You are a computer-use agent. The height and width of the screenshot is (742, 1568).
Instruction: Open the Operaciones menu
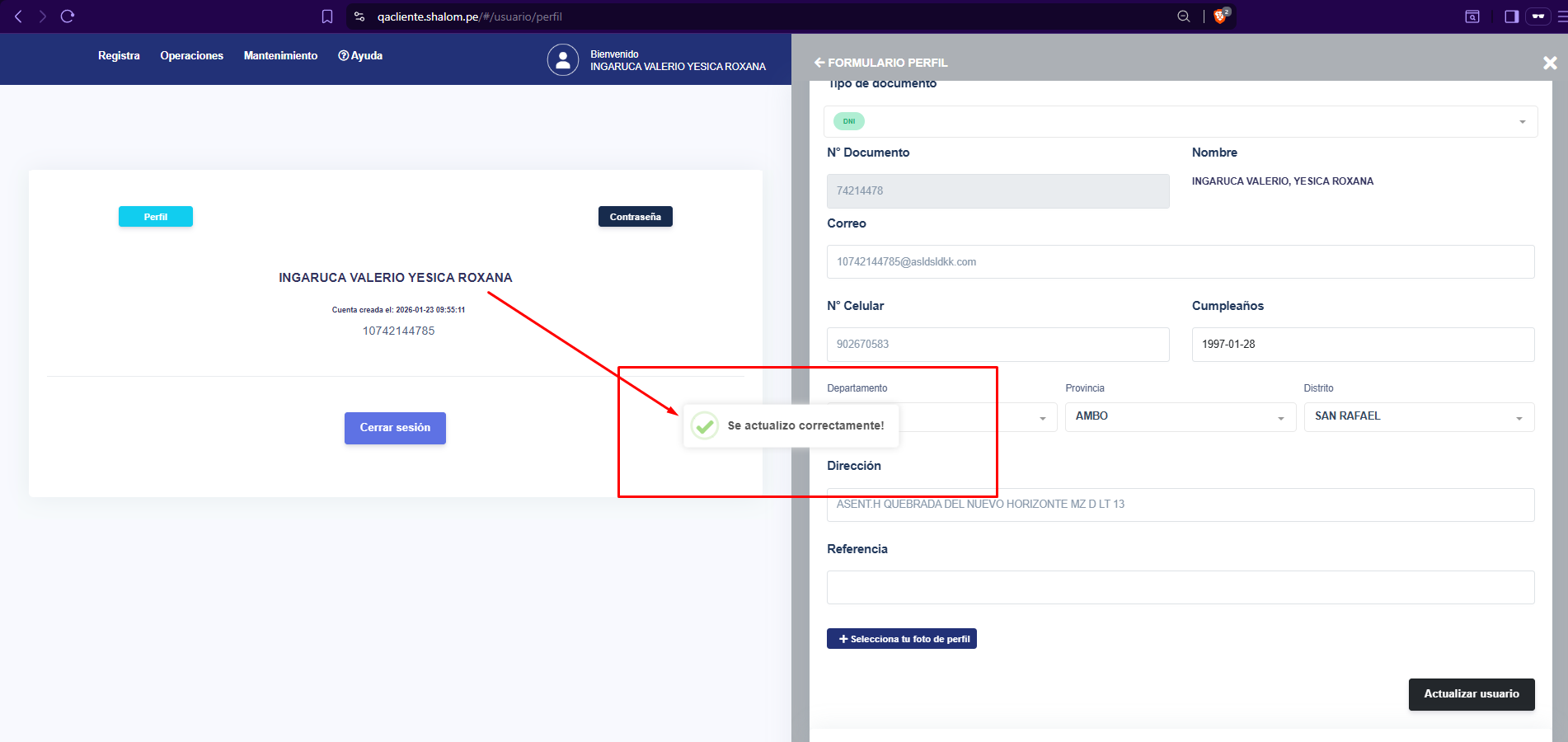191,56
